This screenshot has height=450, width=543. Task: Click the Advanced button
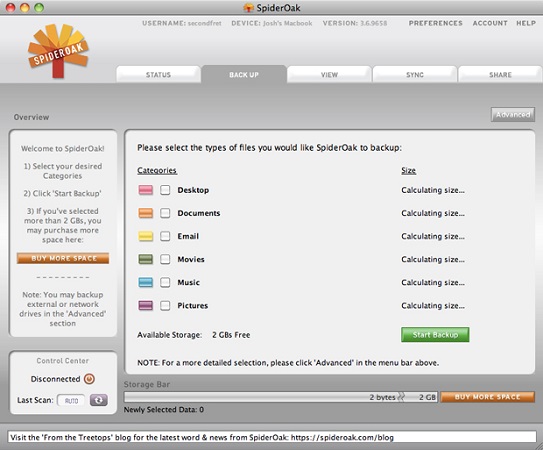pyautogui.click(x=513, y=115)
